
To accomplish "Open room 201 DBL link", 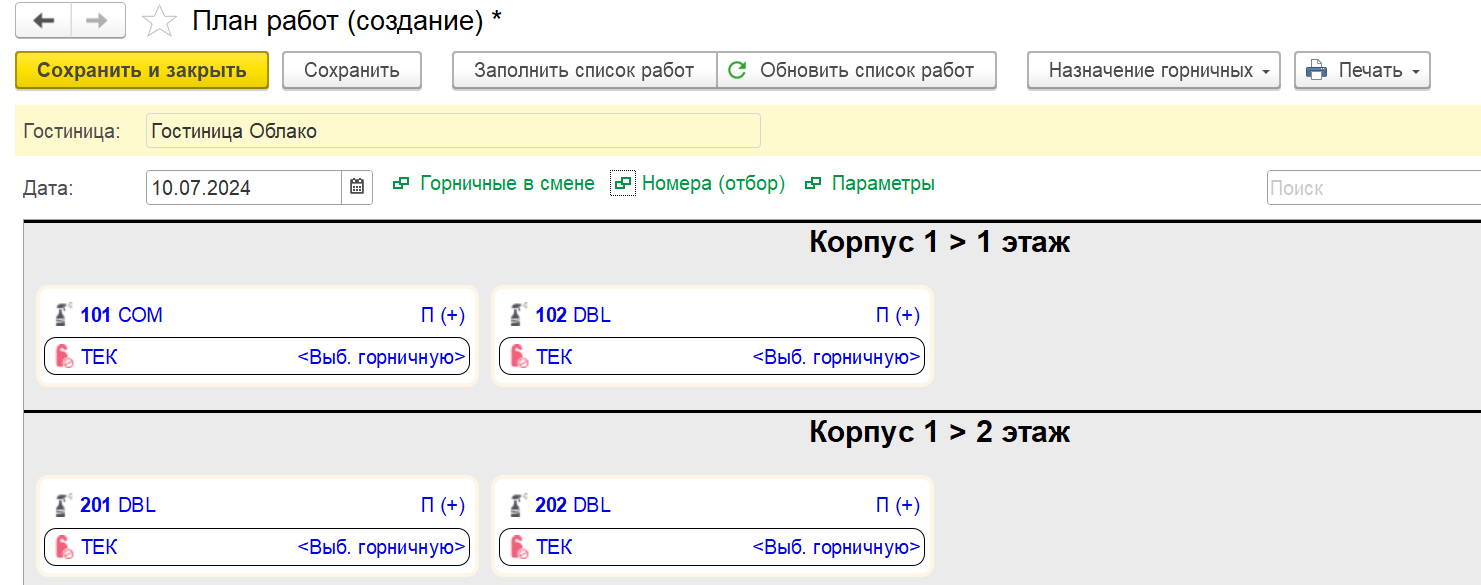I will click(118, 506).
